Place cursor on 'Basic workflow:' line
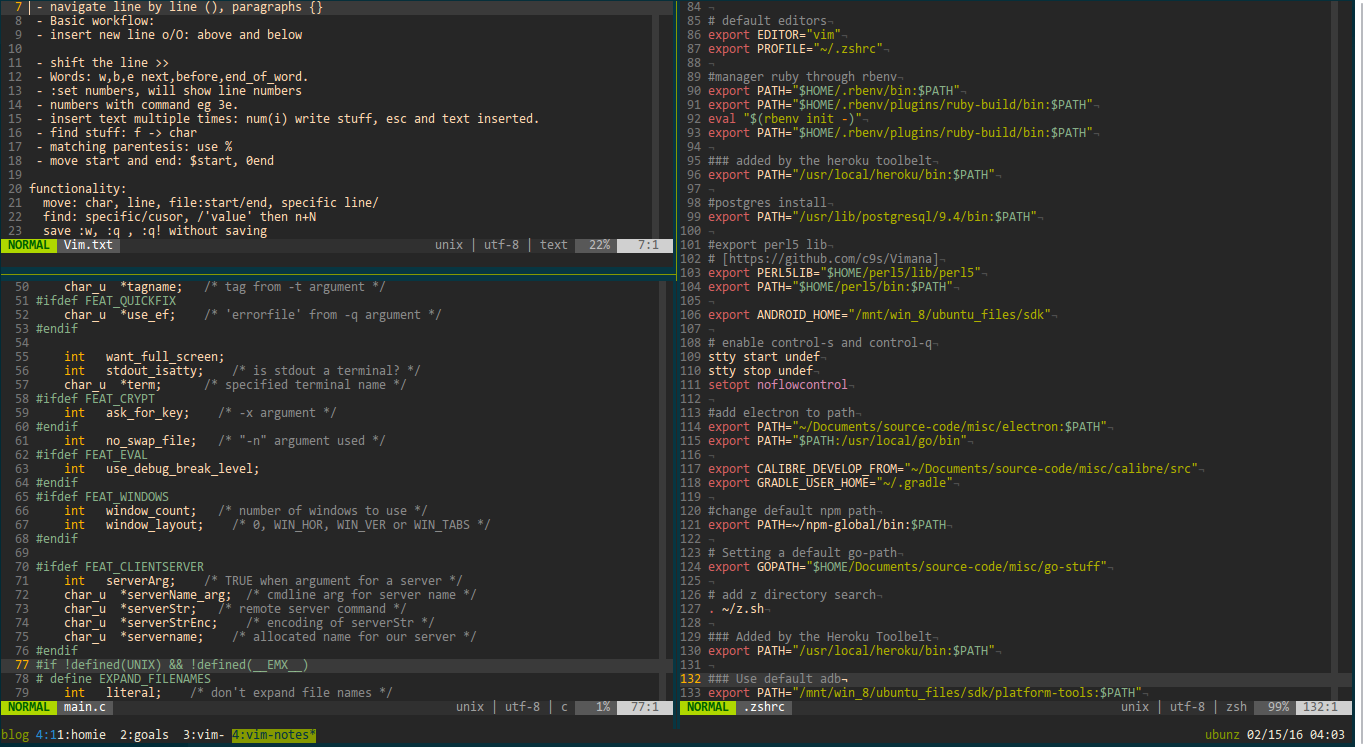Image resolution: width=1366 pixels, height=747 pixels. (x=95, y=21)
